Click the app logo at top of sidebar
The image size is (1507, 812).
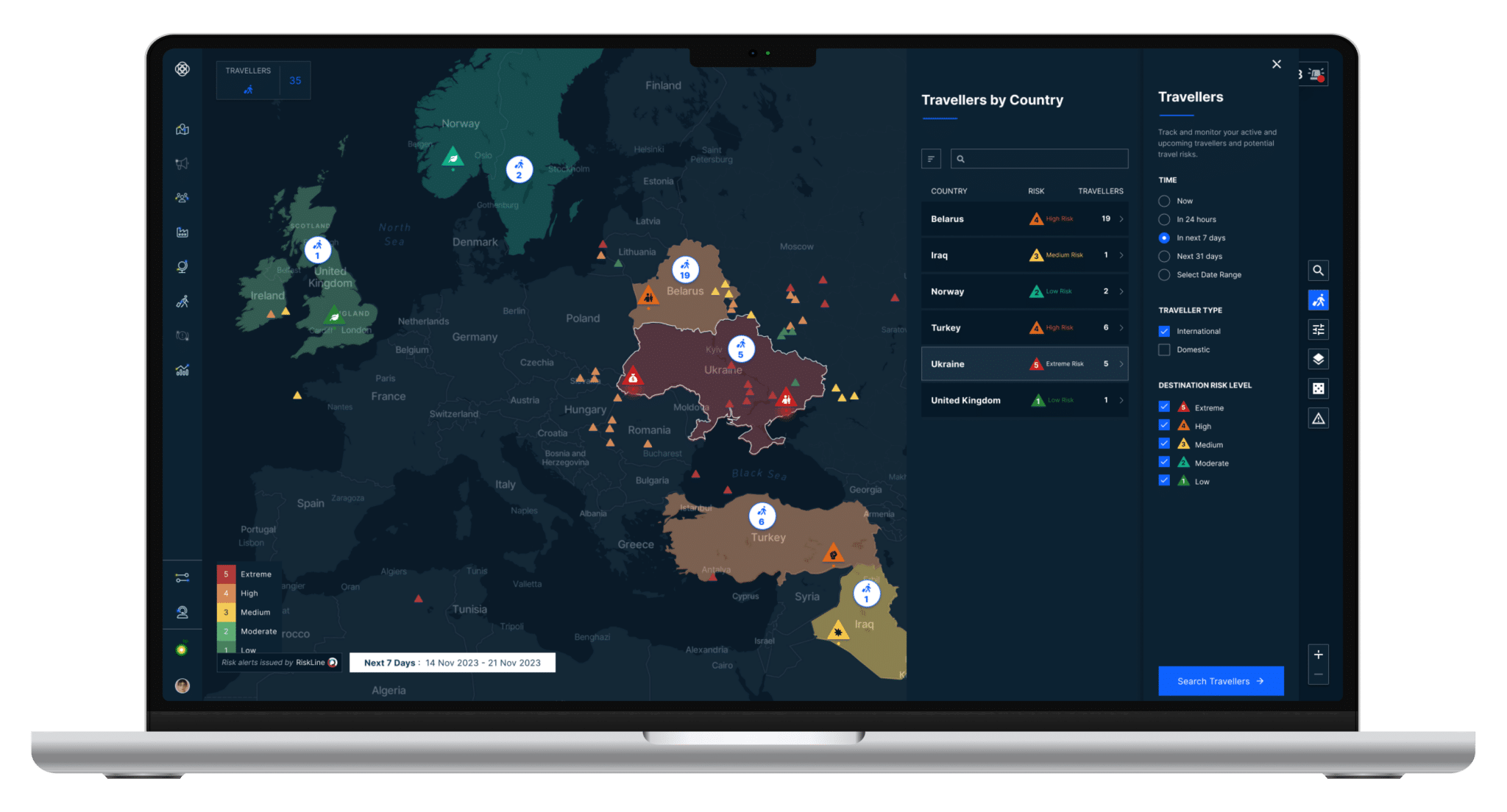182,69
